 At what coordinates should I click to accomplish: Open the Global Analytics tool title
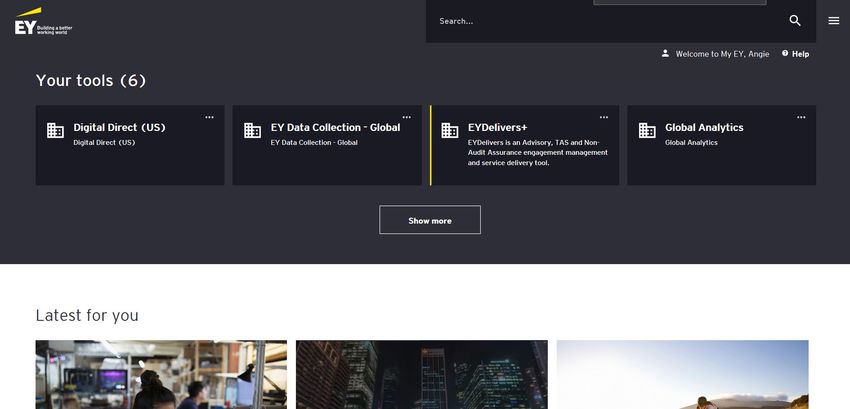click(704, 127)
